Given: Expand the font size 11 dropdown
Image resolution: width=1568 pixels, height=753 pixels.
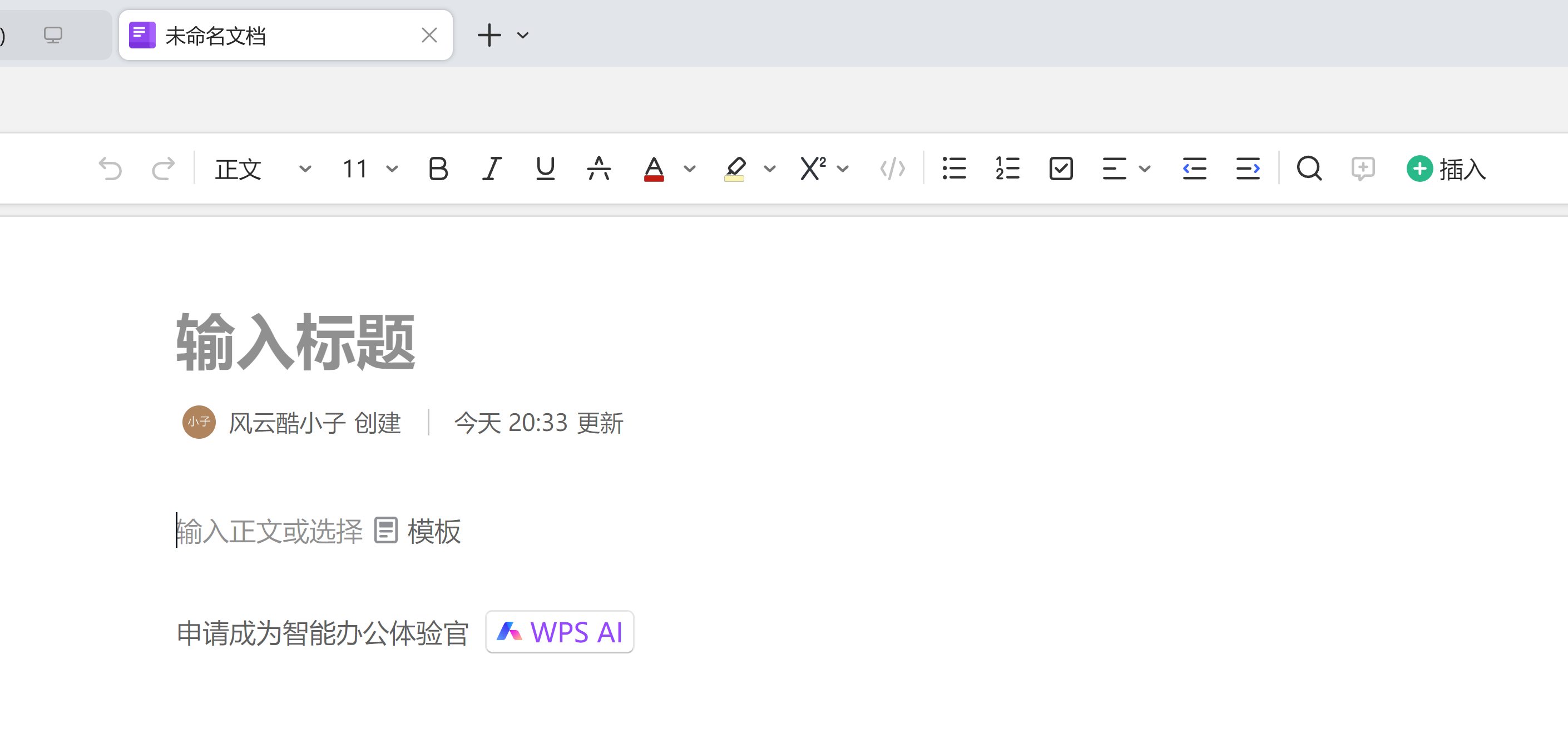Looking at the screenshot, I should tap(392, 169).
